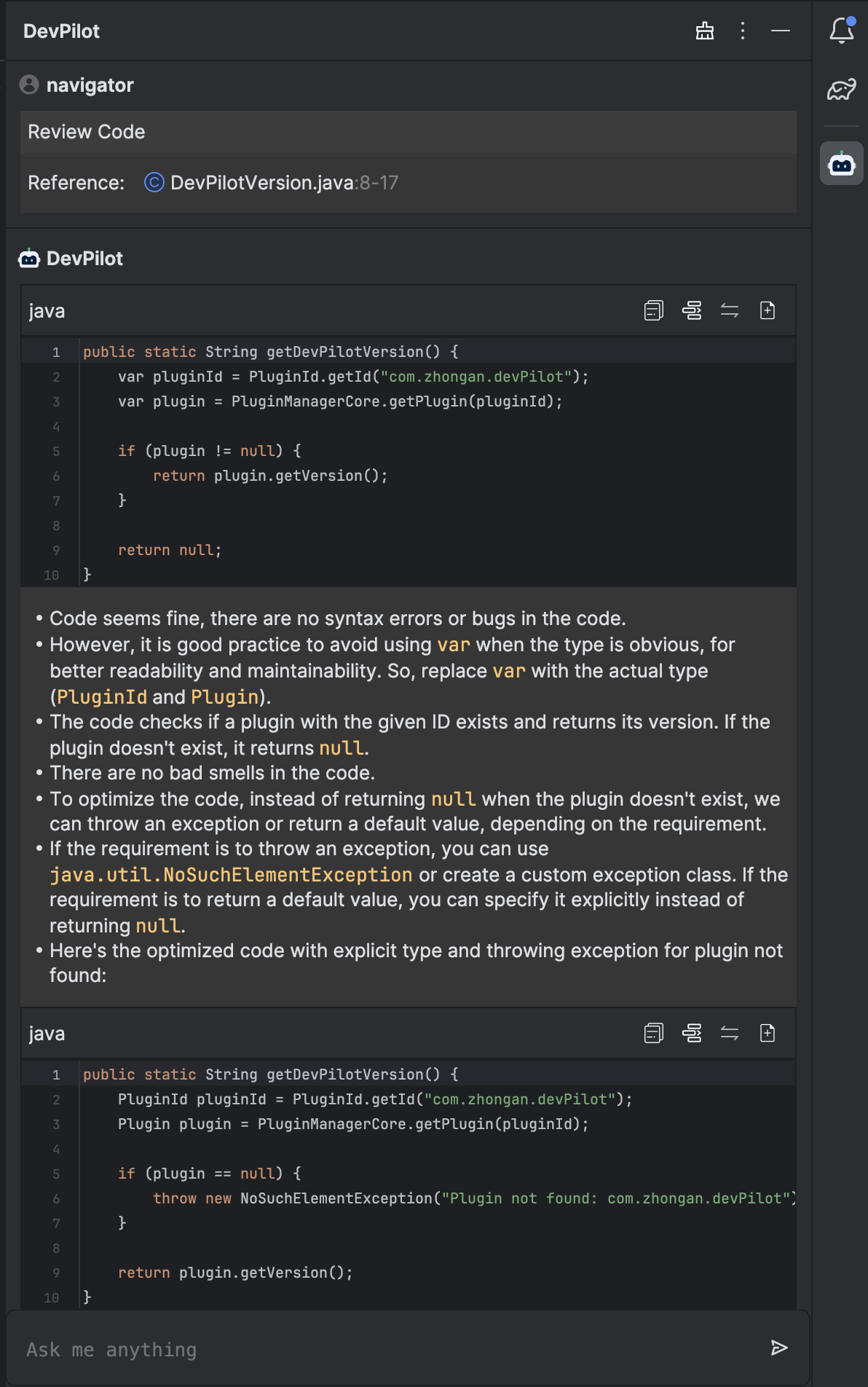Focus the Ask me anything input

coord(393,1350)
